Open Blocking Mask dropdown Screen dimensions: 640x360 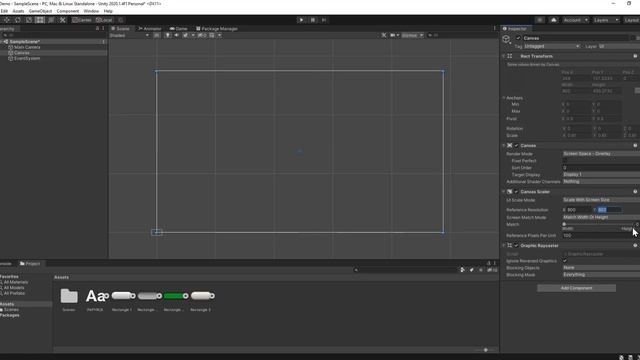click(601, 275)
